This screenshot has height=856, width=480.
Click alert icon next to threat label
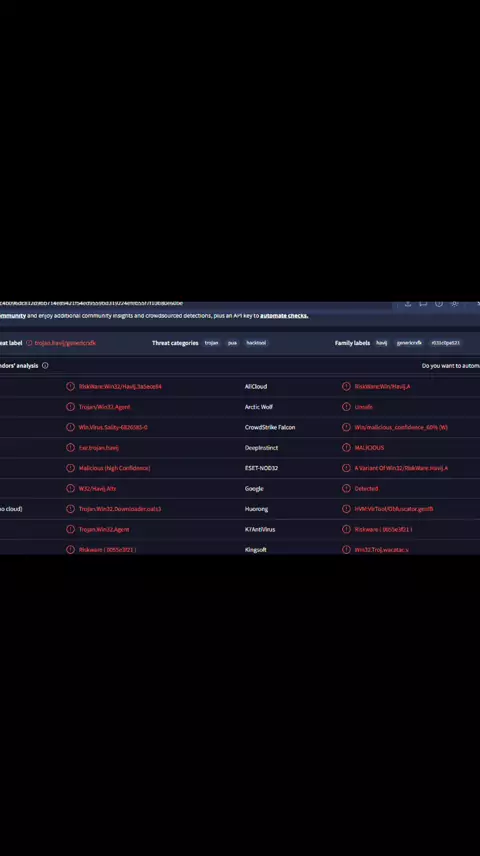tap(29, 343)
